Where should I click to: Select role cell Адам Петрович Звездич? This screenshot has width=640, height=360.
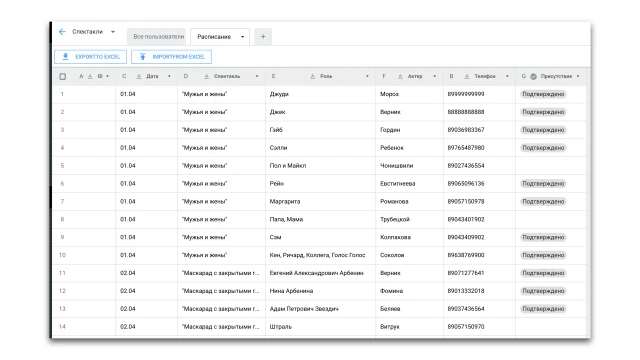pos(320,309)
